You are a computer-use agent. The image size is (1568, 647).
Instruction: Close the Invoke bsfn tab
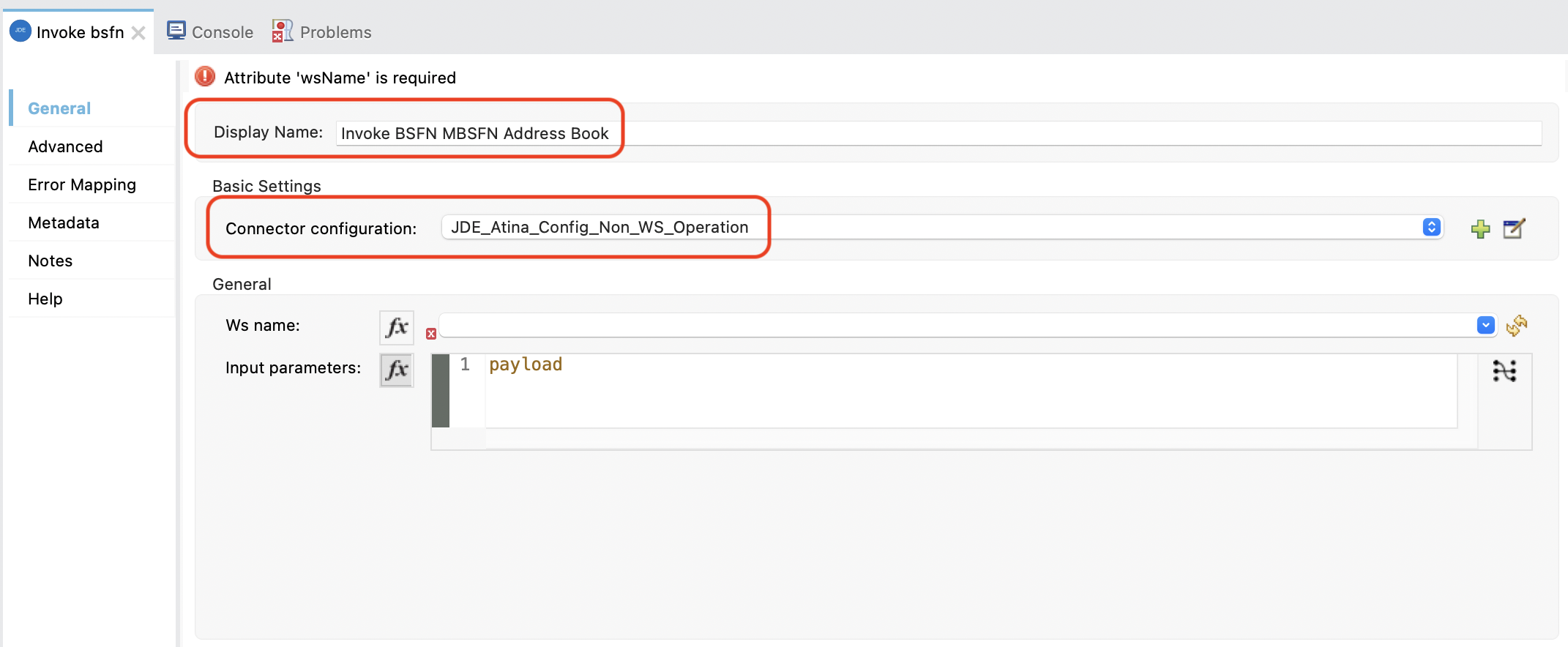pos(138,33)
